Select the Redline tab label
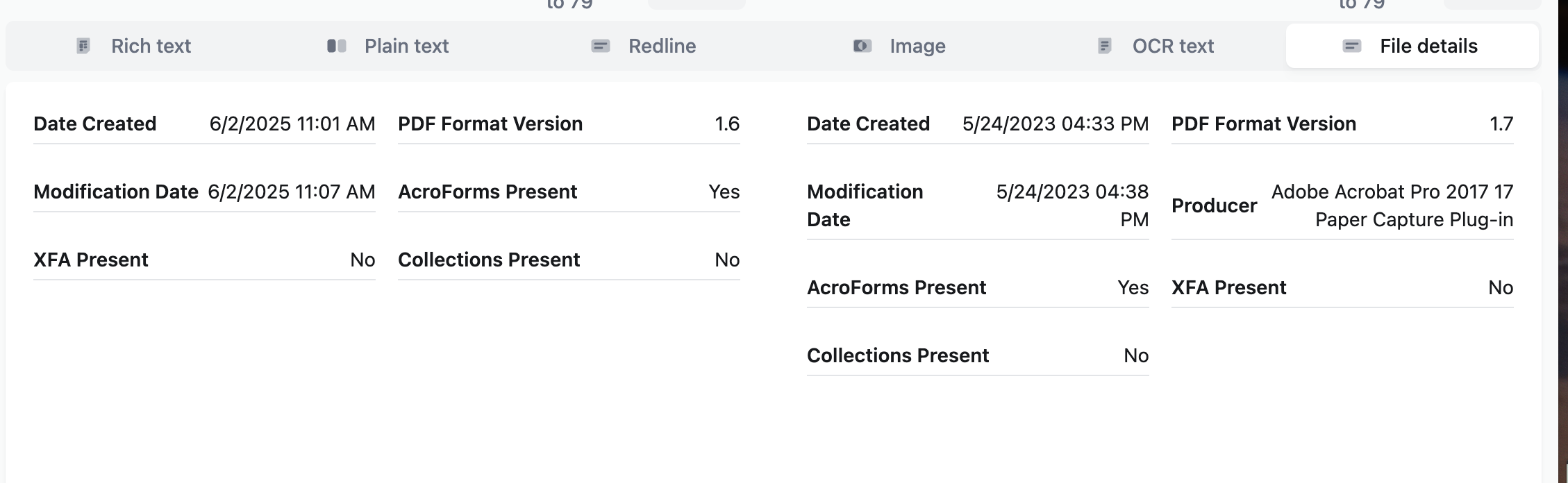Viewport: 1568px width, 483px height. point(662,46)
